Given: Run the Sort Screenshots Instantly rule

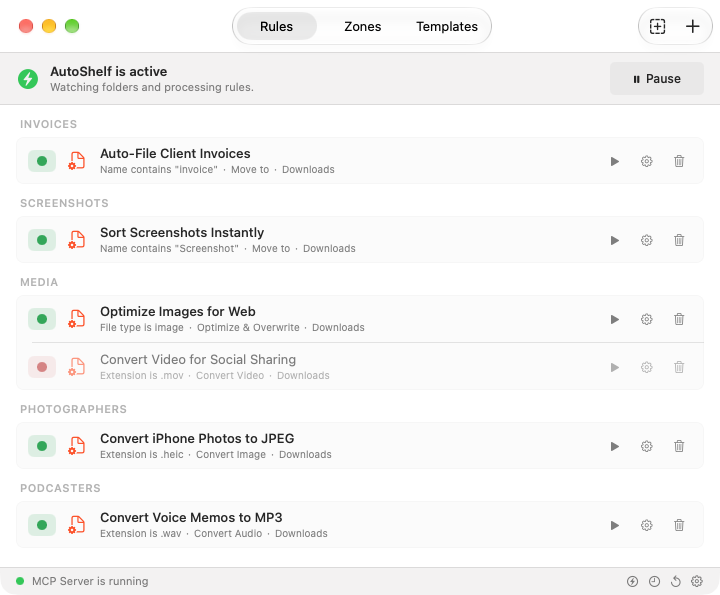Looking at the screenshot, I should (614, 240).
